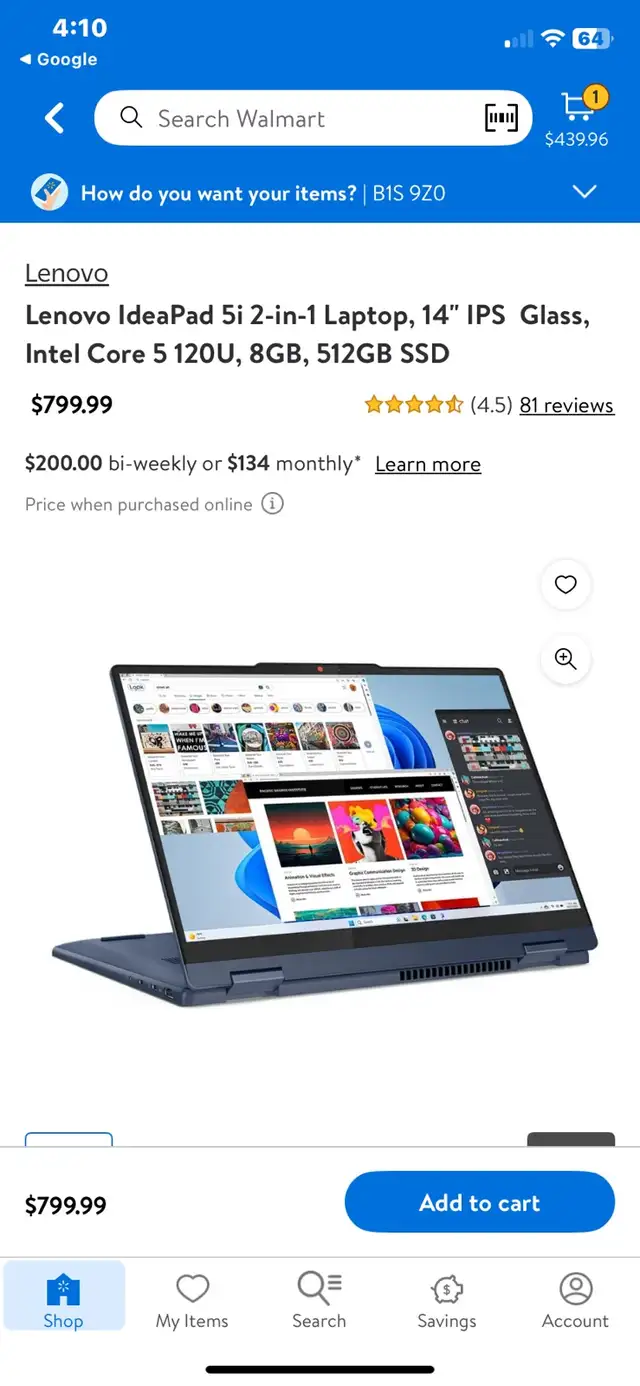
Task: Switch to My Items tab
Action: (192, 1301)
